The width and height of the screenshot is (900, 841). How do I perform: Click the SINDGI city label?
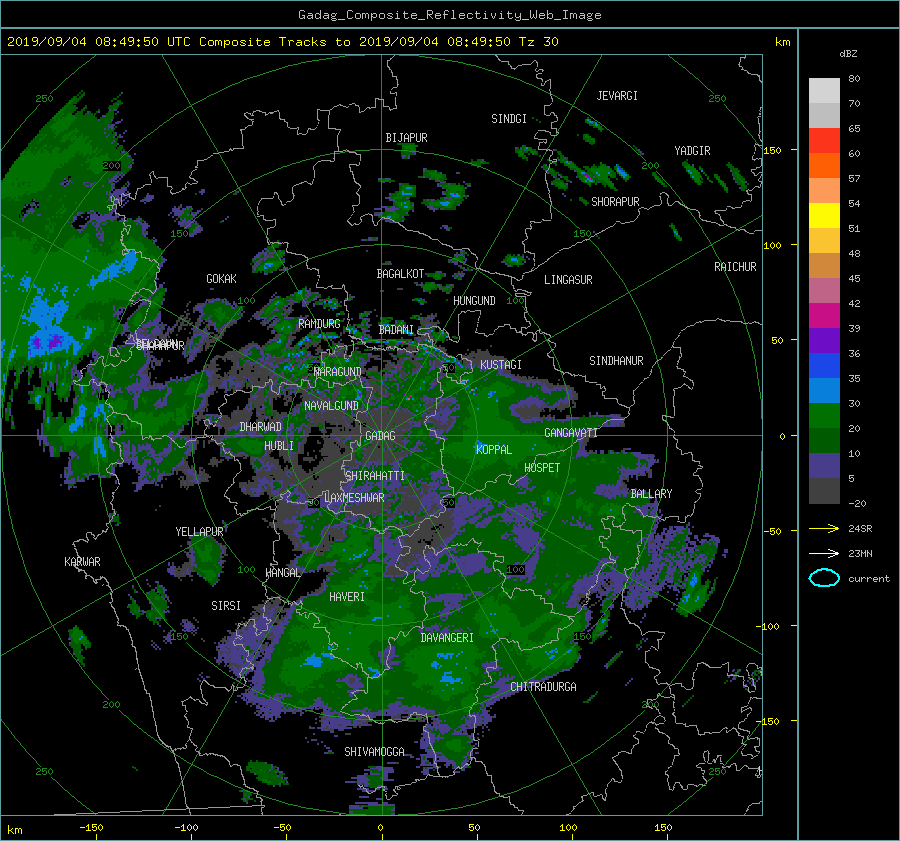click(x=509, y=119)
